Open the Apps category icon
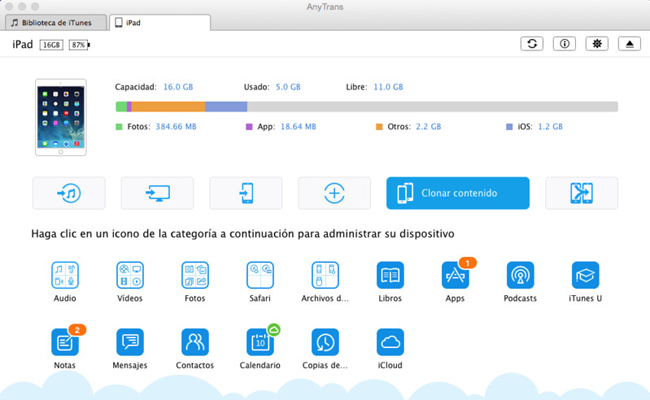The width and height of the screenshot is (650, 400). click(x=455, y=275)
